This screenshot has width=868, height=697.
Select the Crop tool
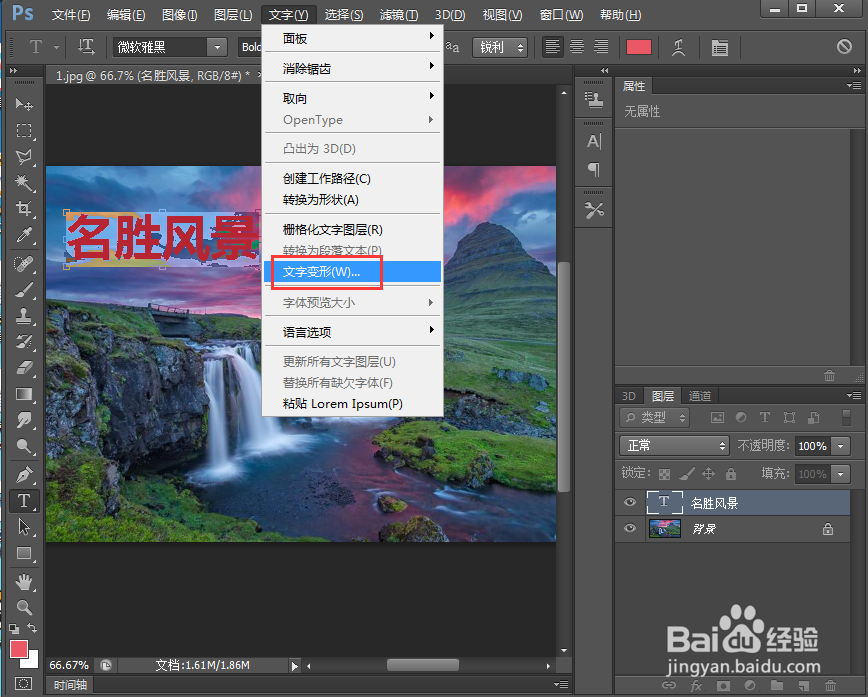[x=24, y=209]
